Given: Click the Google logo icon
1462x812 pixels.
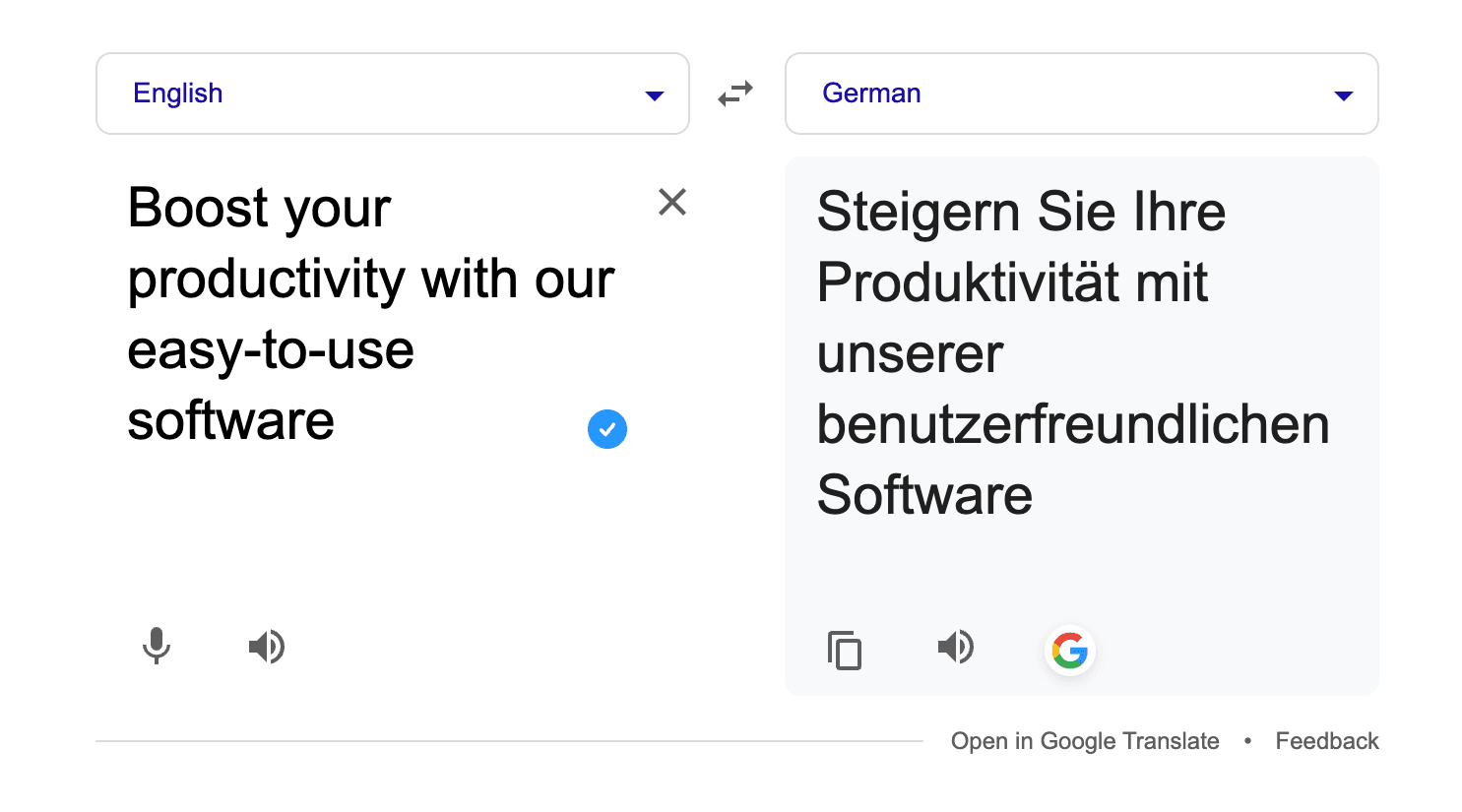Looking at the screenshot, I should pos(1069,651).
